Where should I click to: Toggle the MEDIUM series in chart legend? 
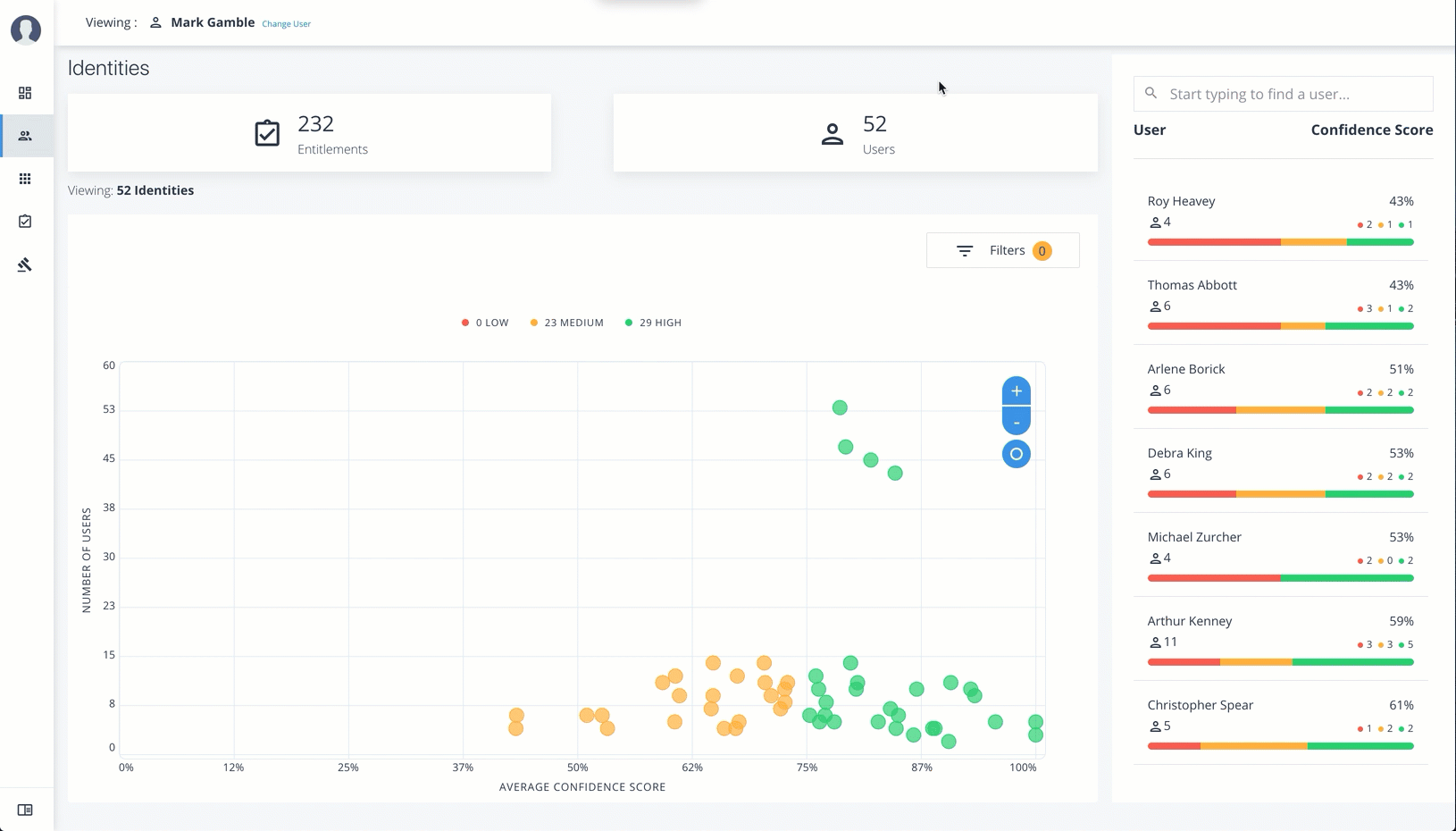coord(567,323)
